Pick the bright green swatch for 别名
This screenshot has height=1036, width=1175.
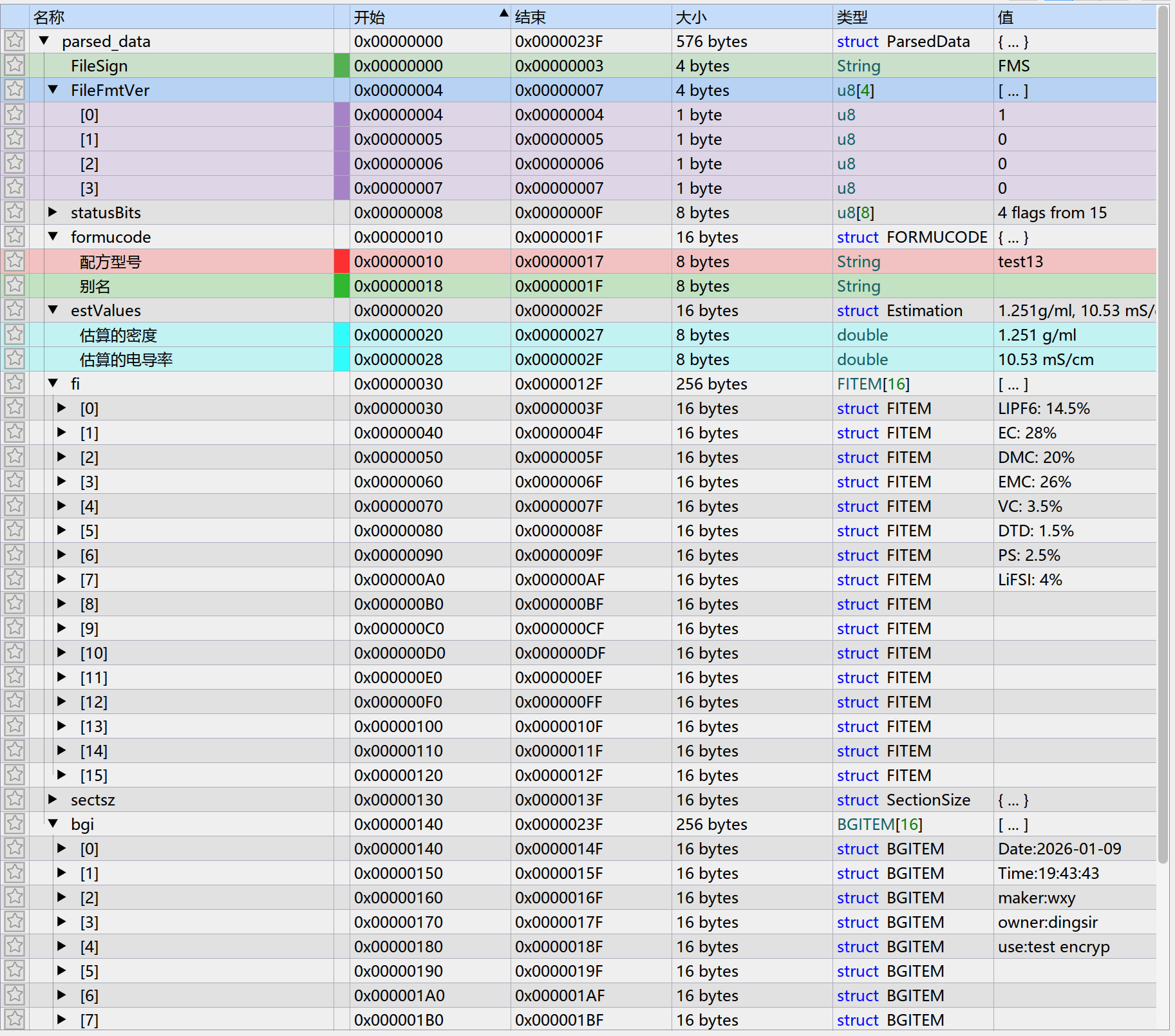point(342,286)
